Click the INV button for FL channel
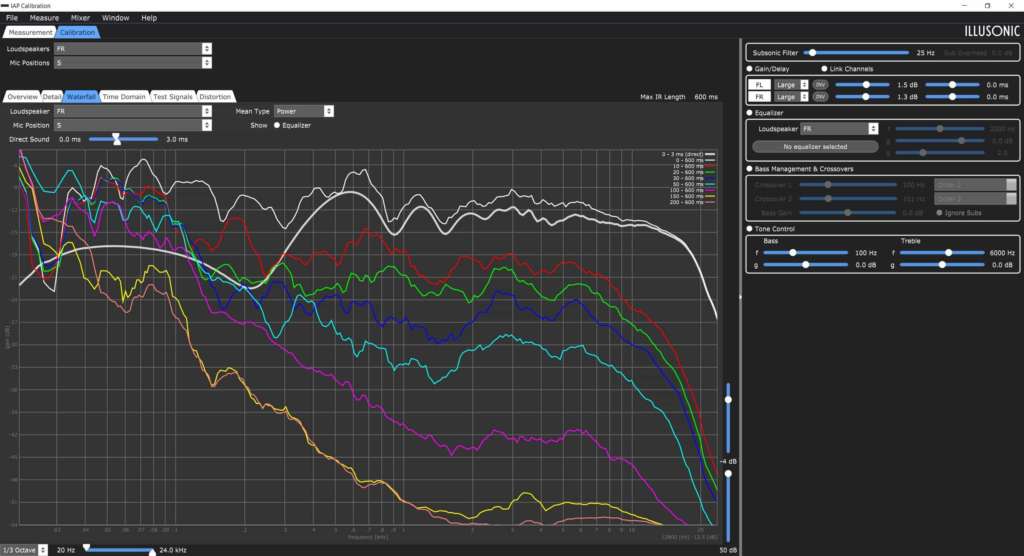The width and height of the screenshot is (1024, 556). 820,85
